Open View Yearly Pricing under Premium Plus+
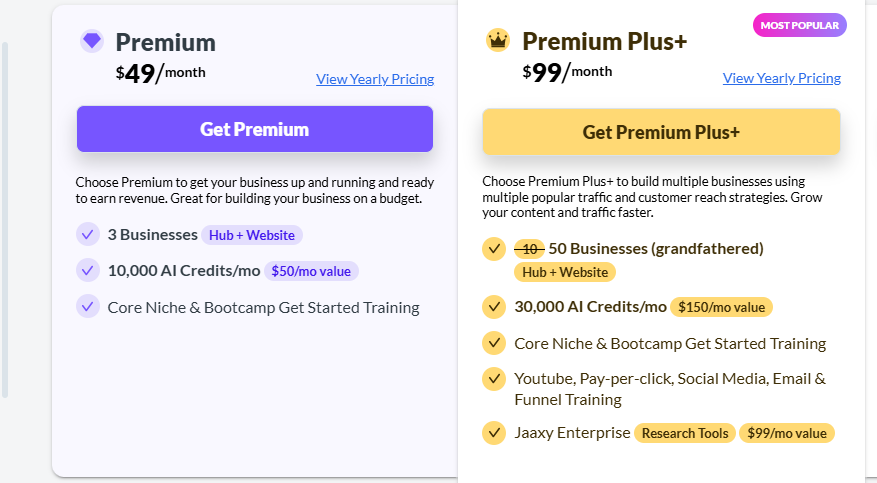This screenshot has height=483, width=877. point(781,78)
